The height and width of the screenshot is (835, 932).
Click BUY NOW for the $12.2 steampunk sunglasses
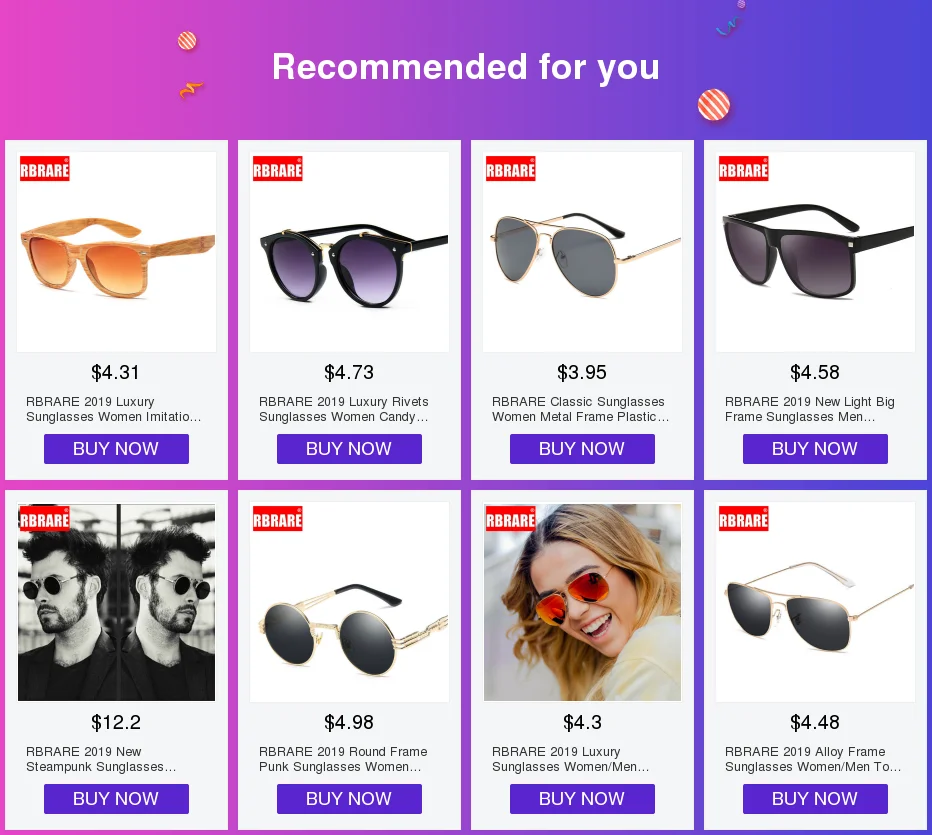[x=116, y=799]
